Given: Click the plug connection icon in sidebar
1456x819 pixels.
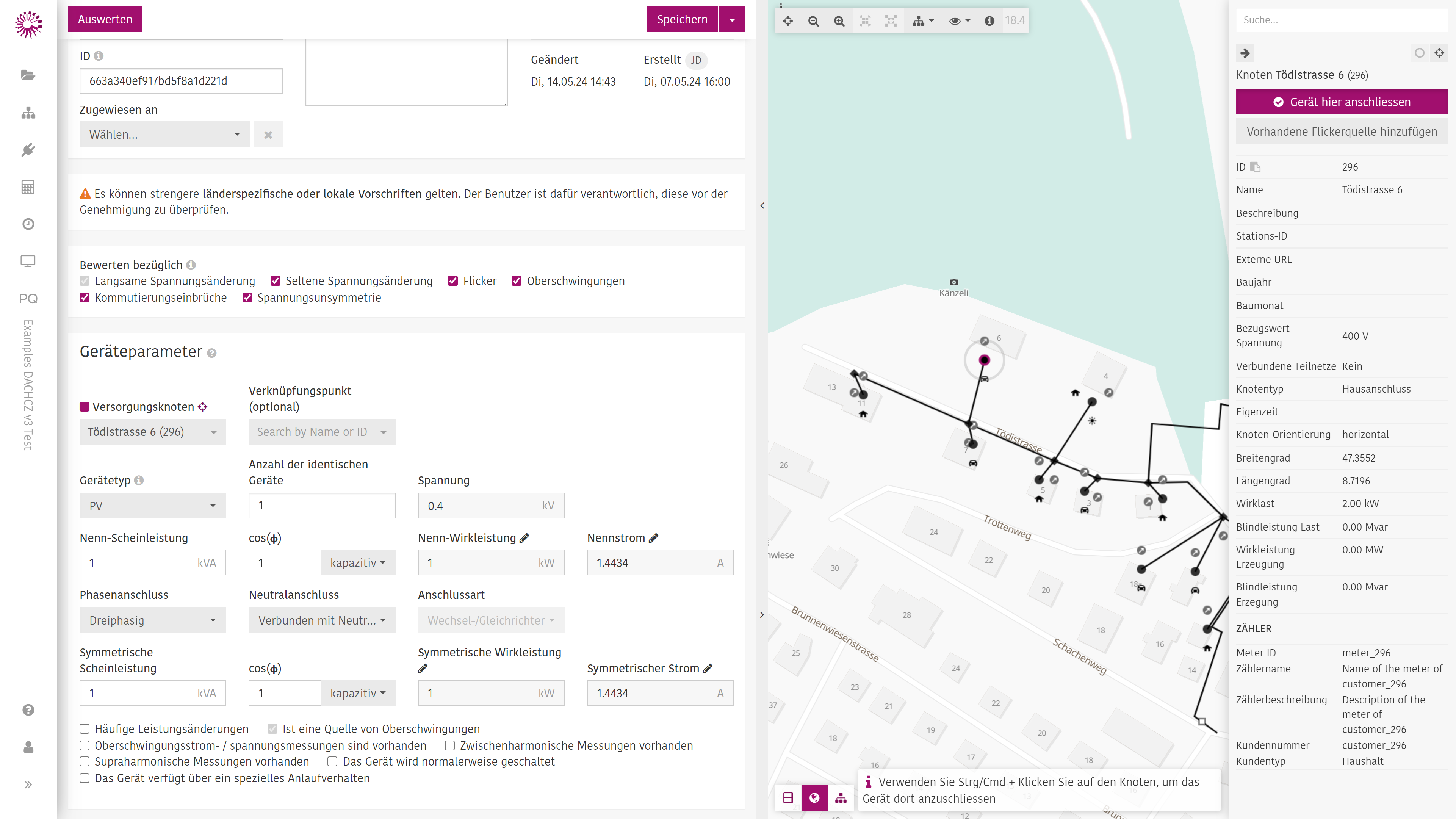Looking at the screenshot, I should pyautogui.click(x=28, y=150).
